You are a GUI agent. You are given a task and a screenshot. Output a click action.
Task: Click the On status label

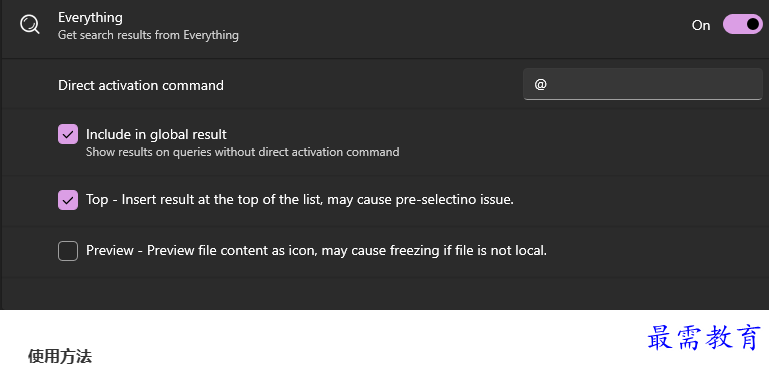(x=701, y=26)
